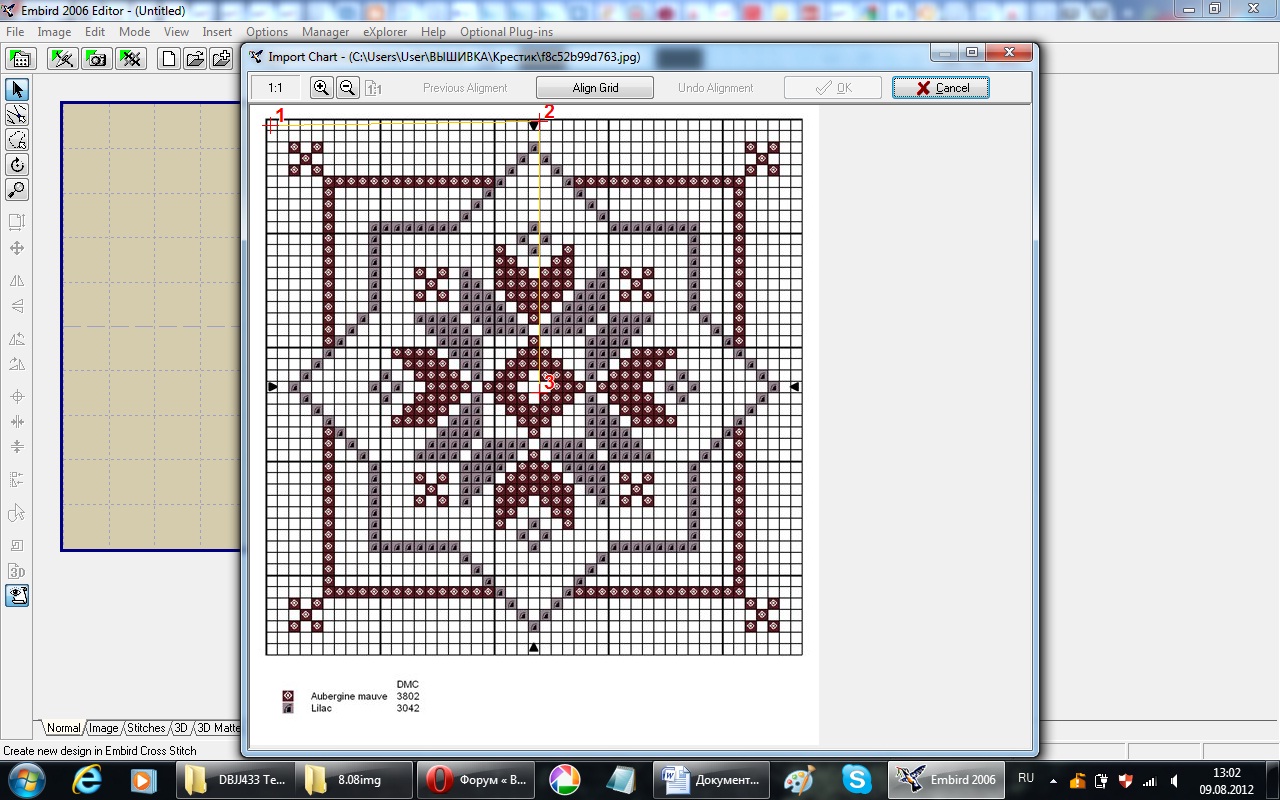Screen dimensions: 1280x800
Task: Zoom out of the imported chart
Action: point(347,88)
